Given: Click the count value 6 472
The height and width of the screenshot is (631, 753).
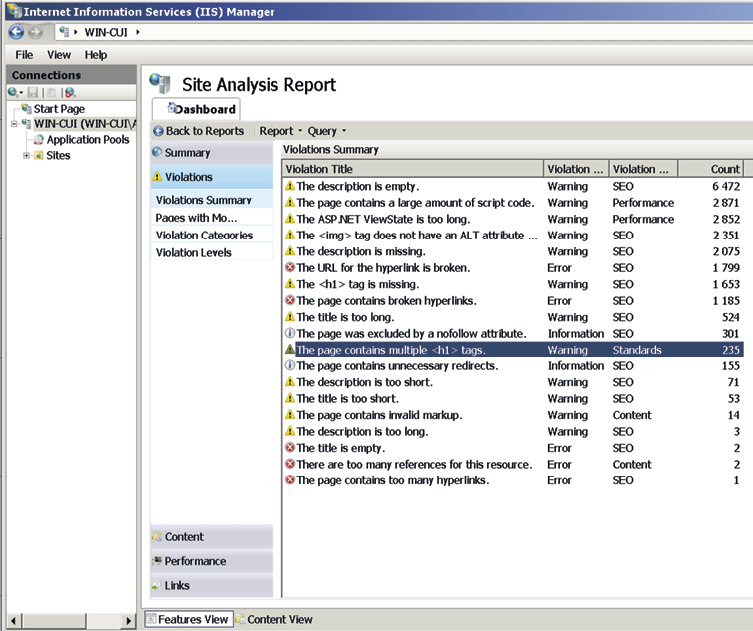Looking at the screenshot, I should [726, 186].
